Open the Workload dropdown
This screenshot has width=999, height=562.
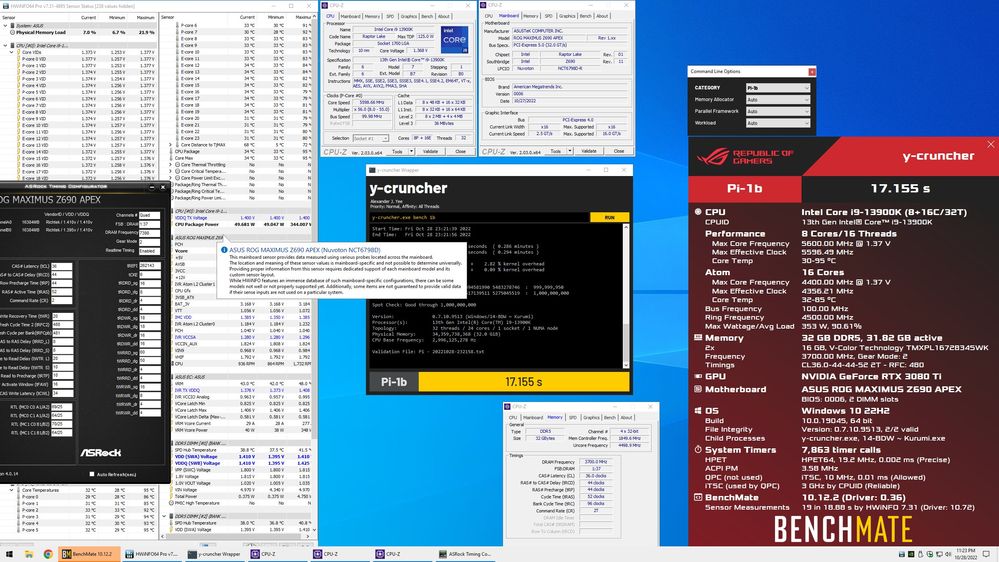777,123
